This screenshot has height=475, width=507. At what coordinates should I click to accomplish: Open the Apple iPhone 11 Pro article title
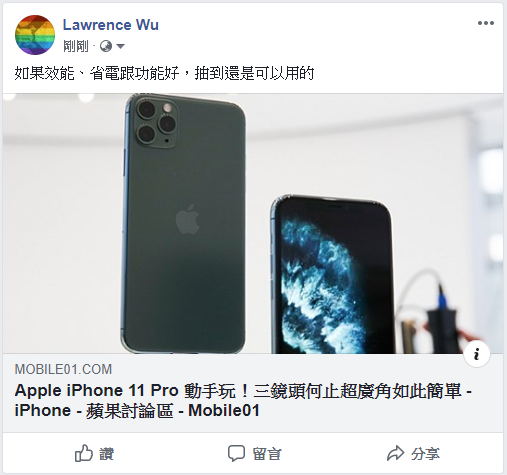point(243,400)
